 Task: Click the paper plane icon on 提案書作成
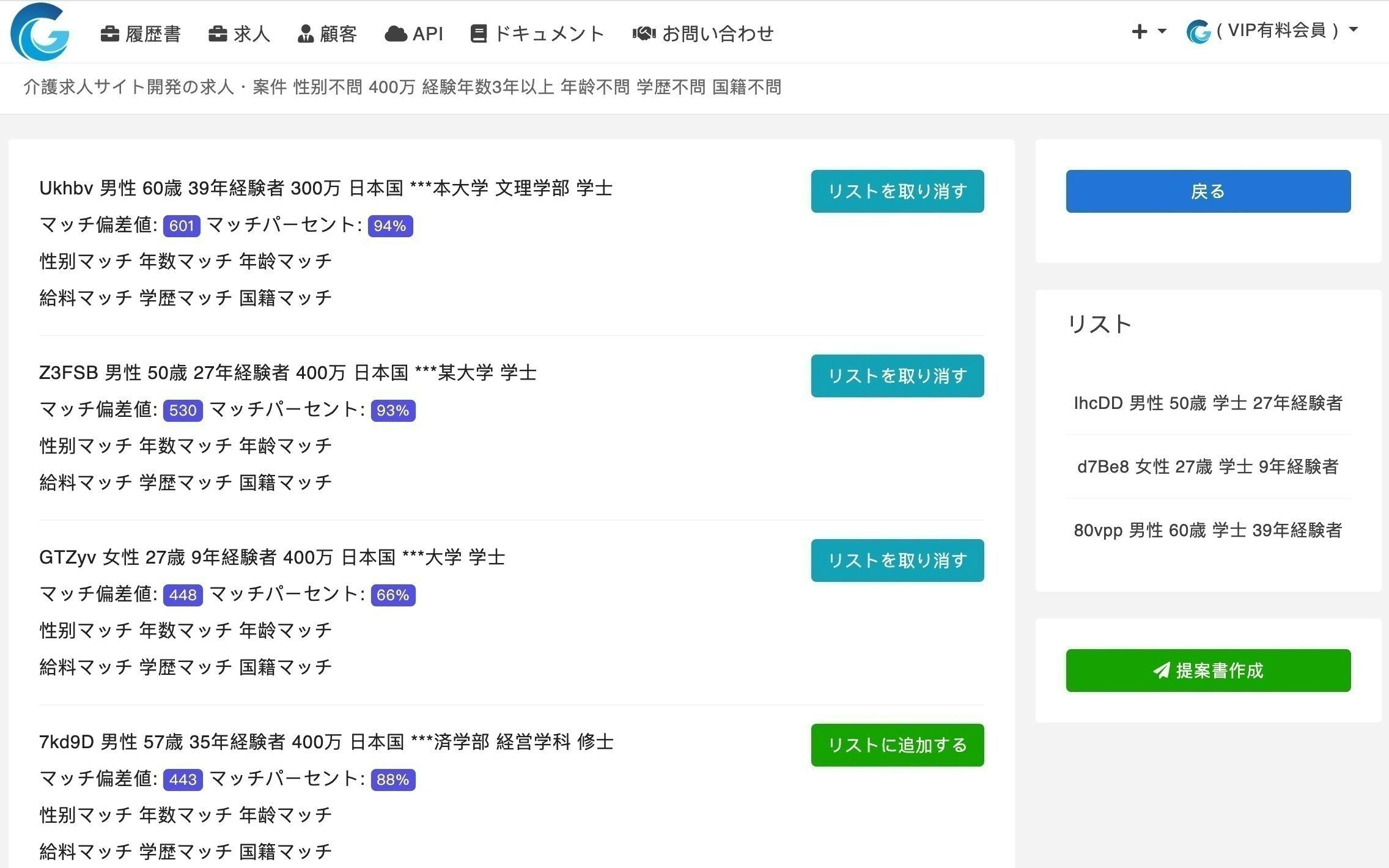click(1161, 671)
